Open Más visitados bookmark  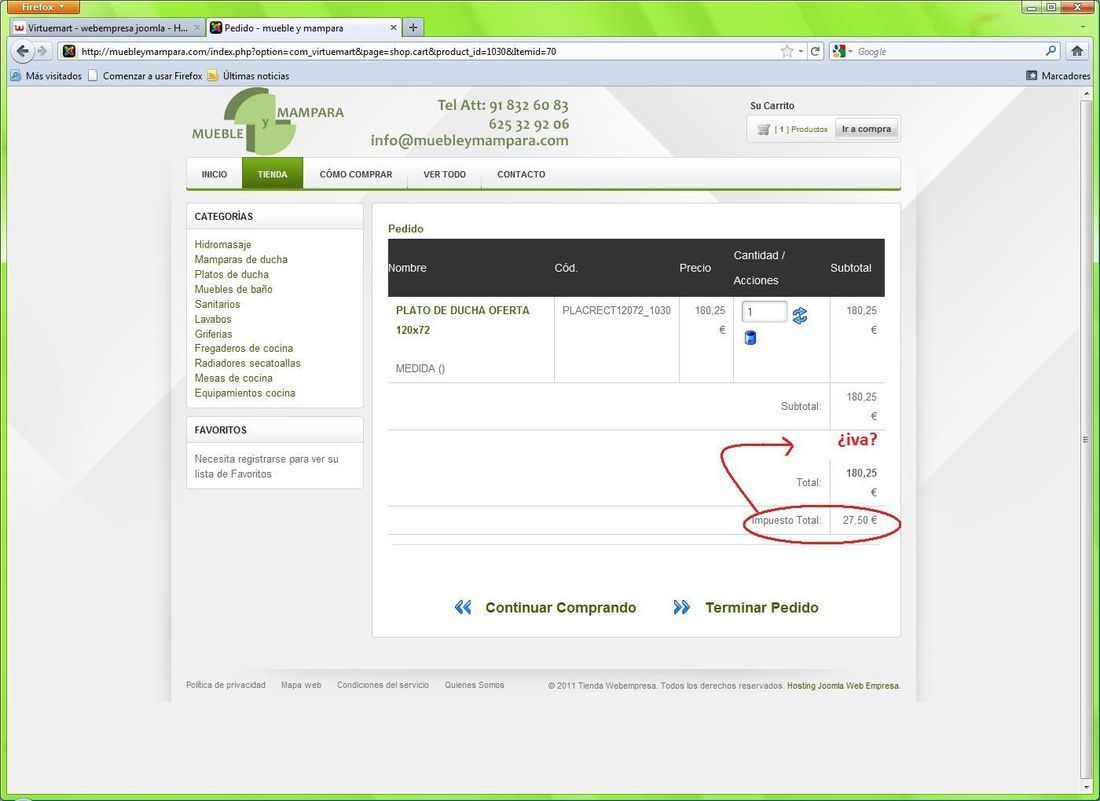[x=46, y=76]
